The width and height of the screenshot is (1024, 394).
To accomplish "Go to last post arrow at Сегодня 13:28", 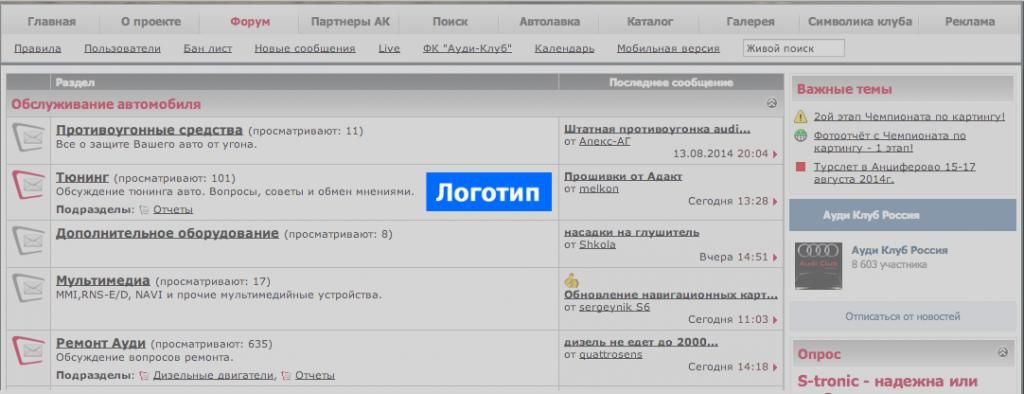I will pos(775,202).
